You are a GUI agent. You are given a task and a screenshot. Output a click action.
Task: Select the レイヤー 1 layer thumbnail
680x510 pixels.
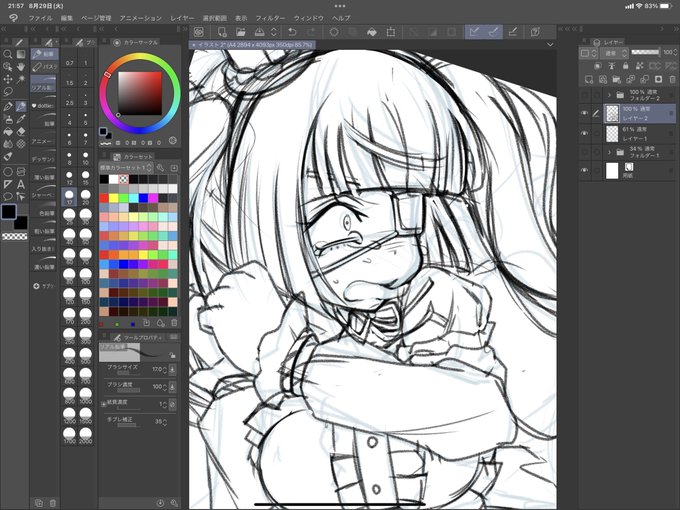coord(612,133)
